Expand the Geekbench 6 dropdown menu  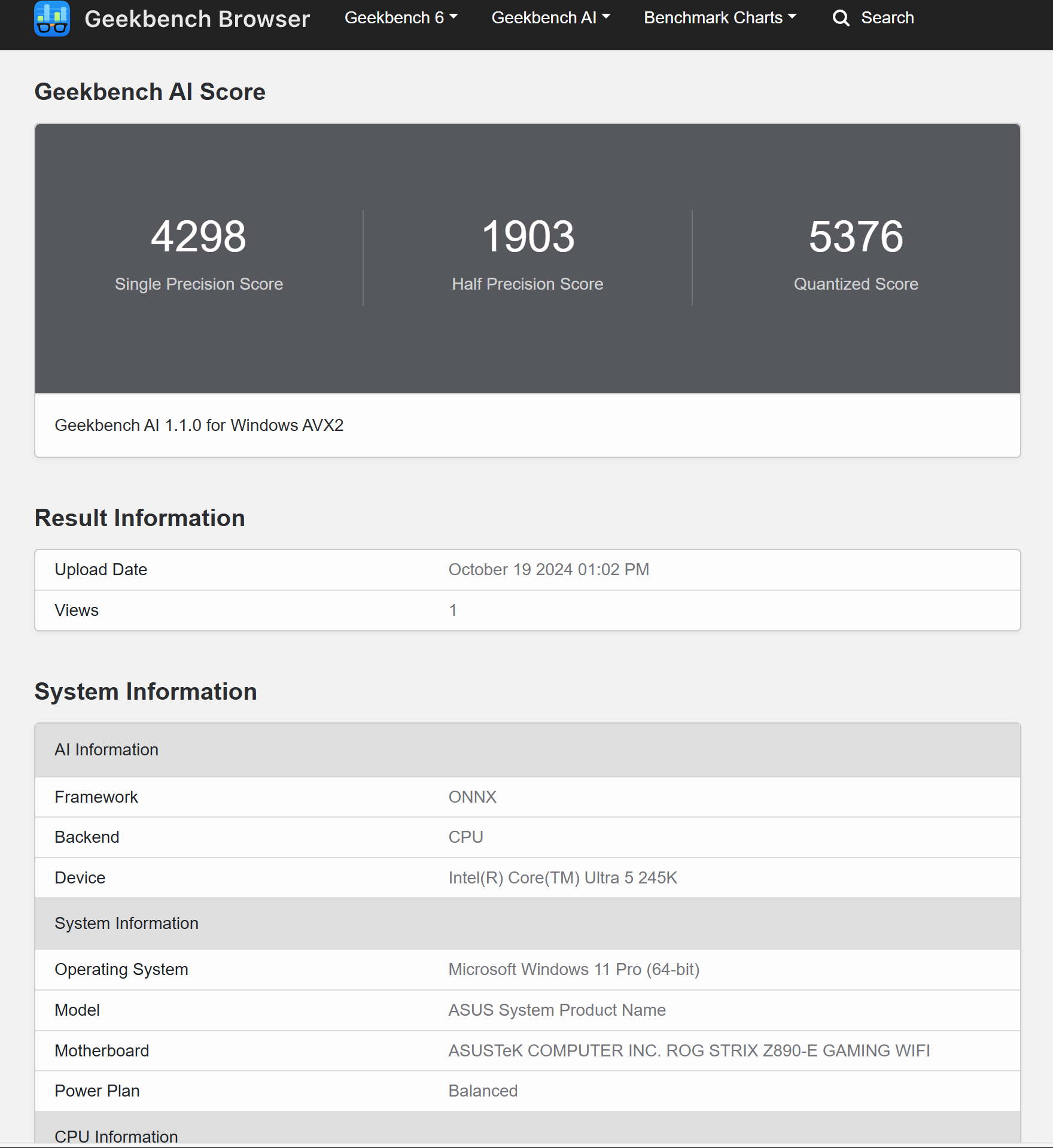[401, 18]
